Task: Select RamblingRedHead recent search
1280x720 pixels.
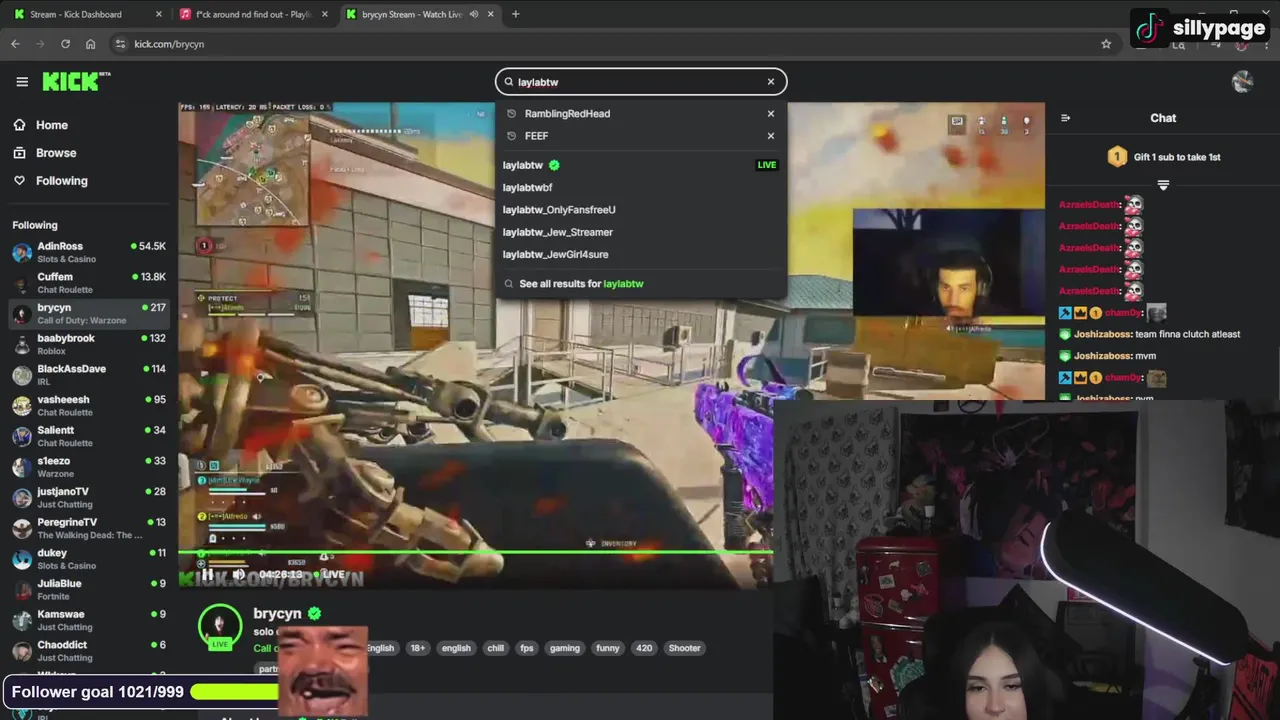Action: pyautogui.click(x=567, y=114)
